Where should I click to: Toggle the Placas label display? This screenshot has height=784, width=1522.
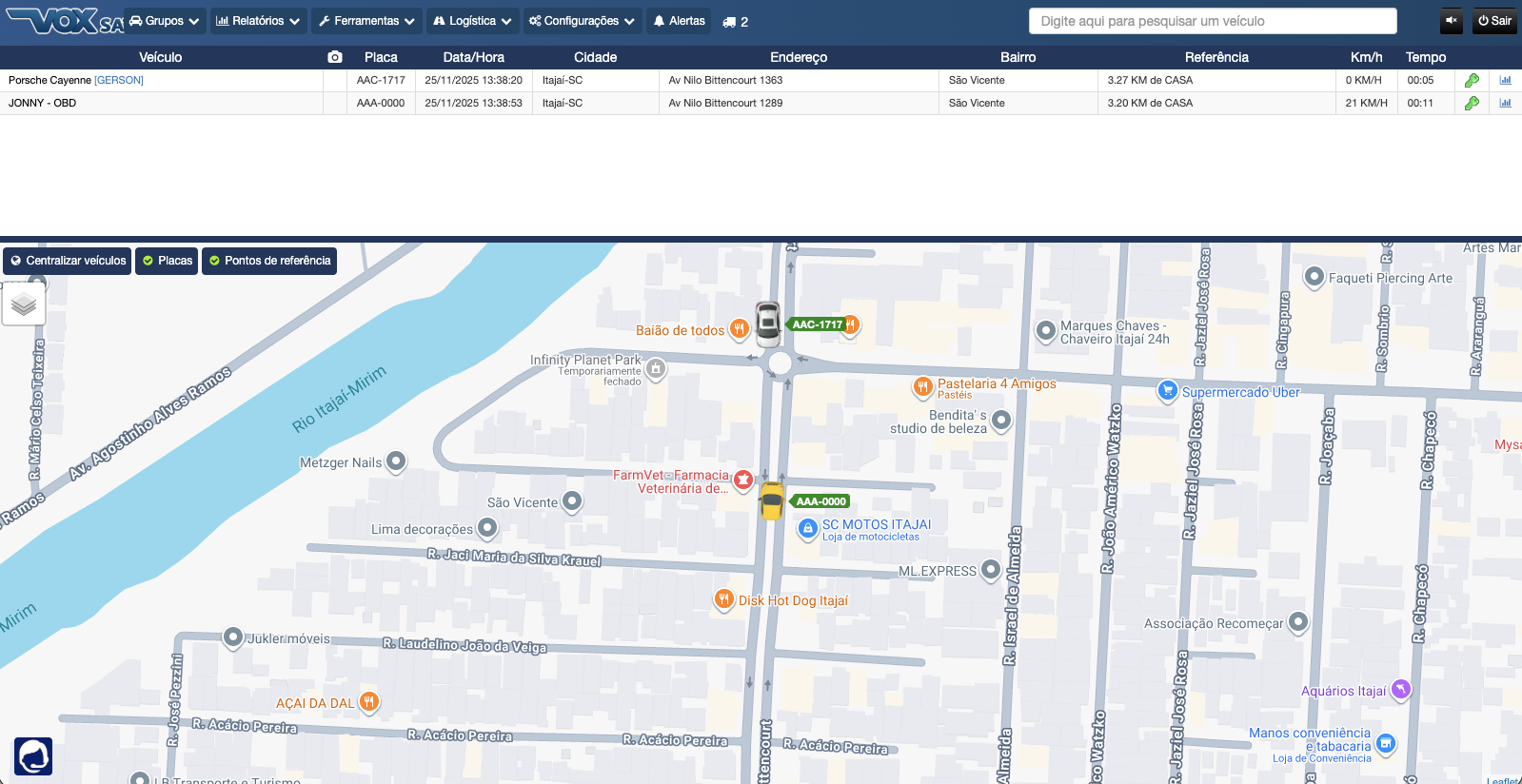(167, 261)
